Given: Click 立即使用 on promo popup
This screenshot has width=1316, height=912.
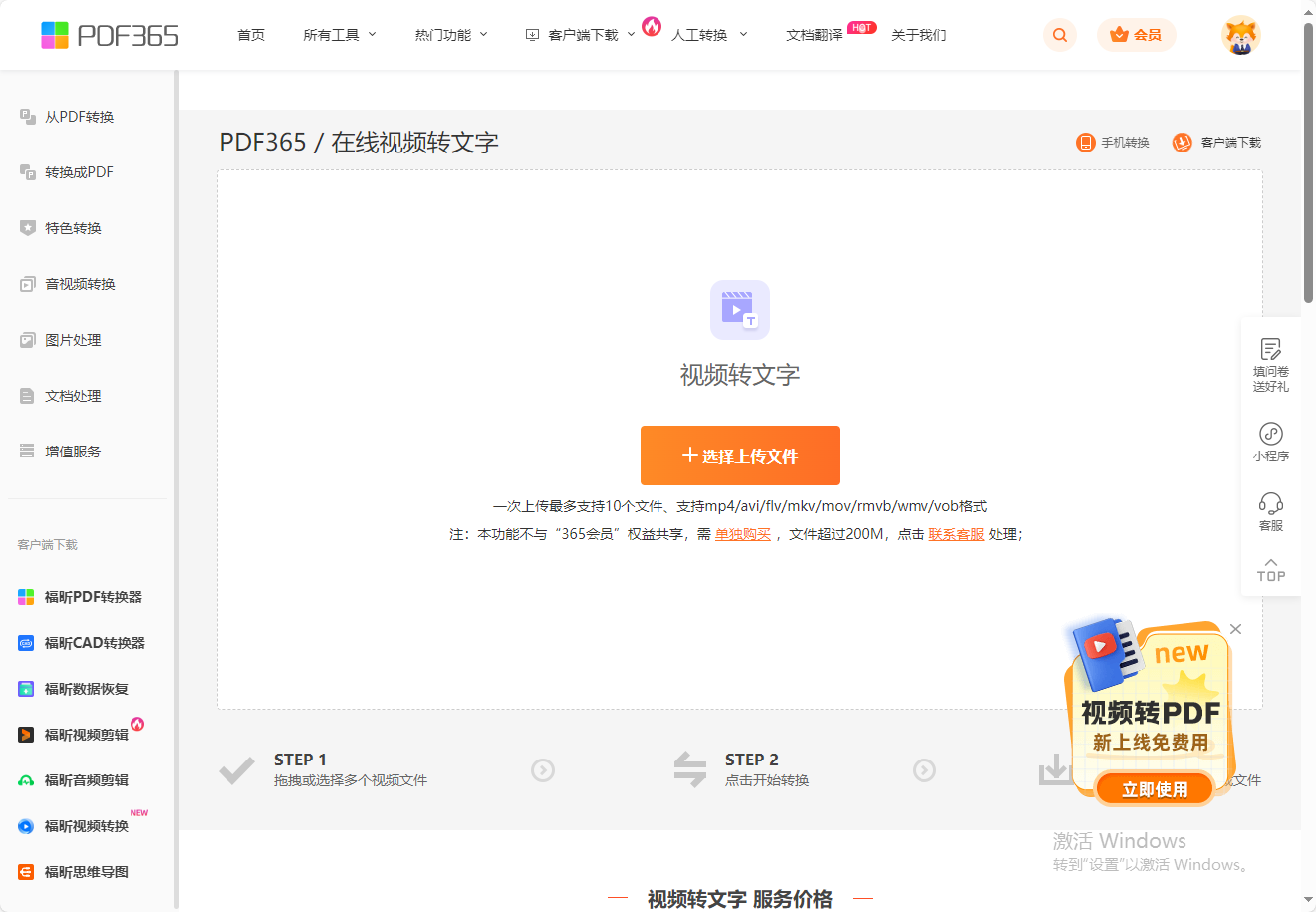Looking at the screenshot, I should point(1155,789).
